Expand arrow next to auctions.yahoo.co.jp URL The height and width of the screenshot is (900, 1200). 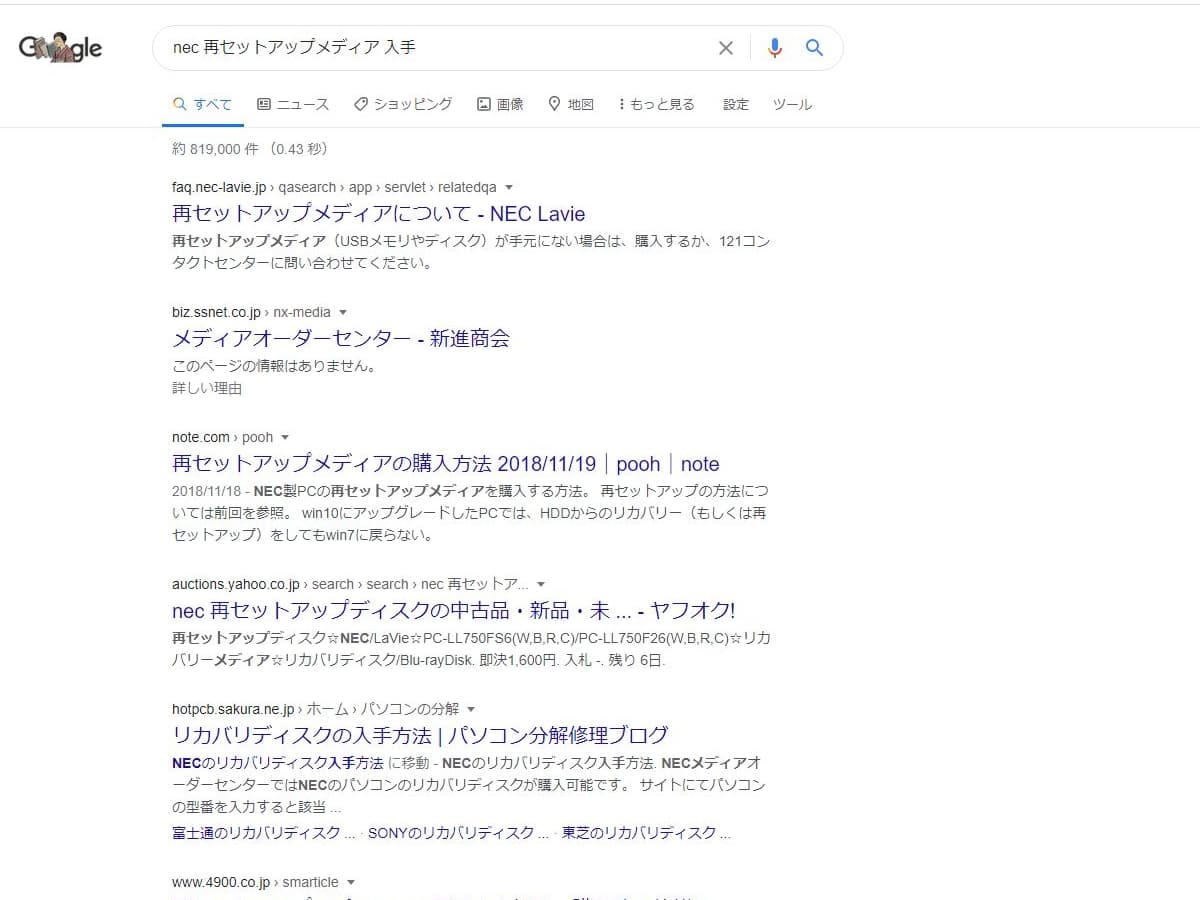[x=541, y=584]
